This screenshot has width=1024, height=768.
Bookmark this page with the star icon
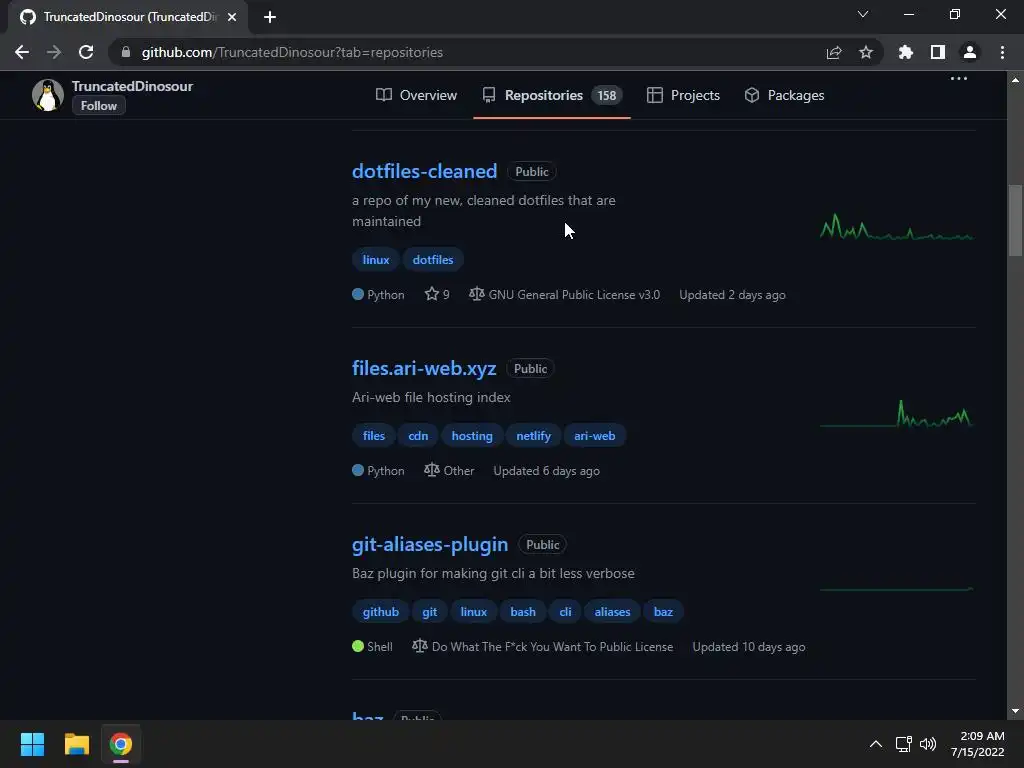(866, 52)
